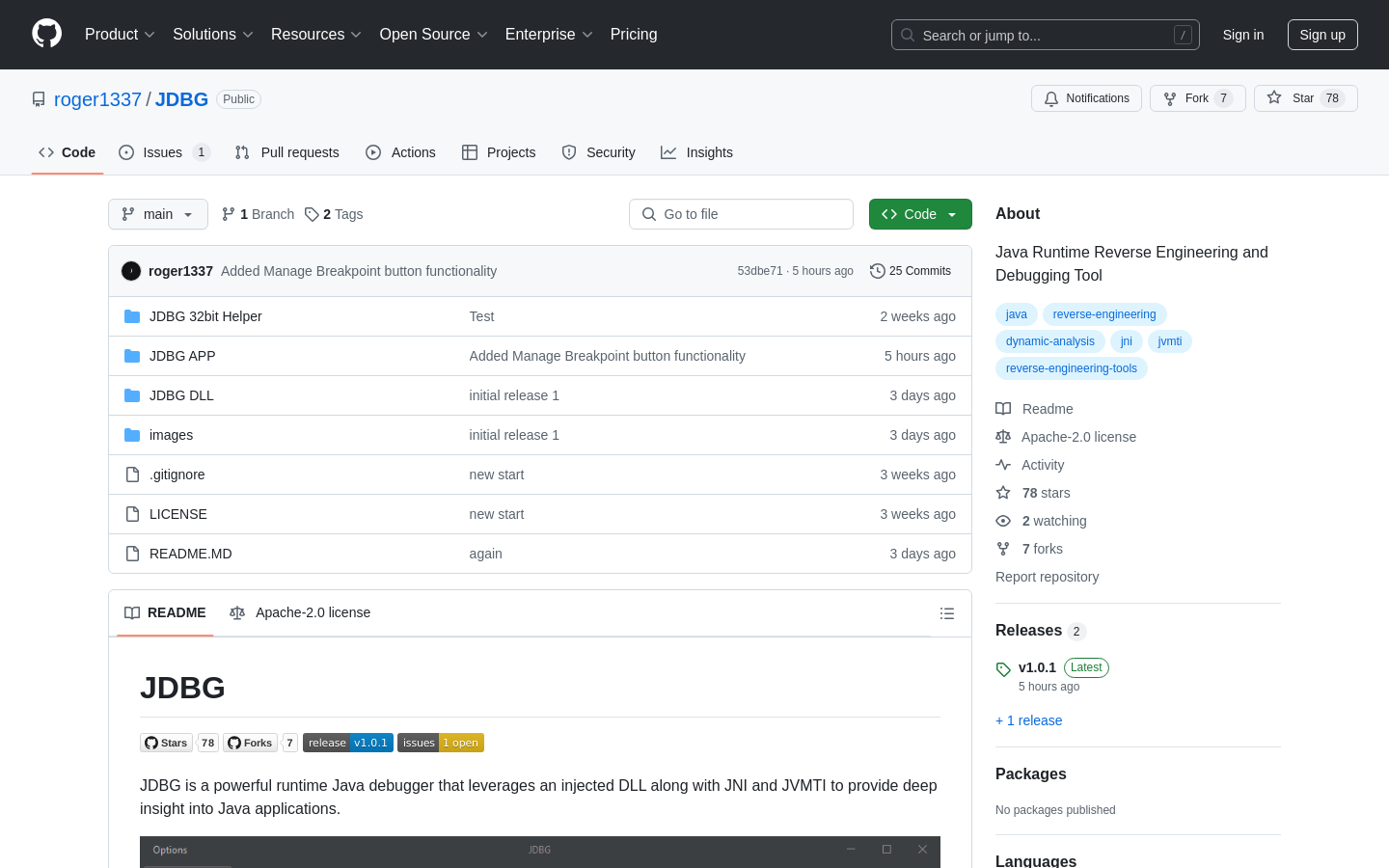View the 7 forks link

click(1029, 549)
